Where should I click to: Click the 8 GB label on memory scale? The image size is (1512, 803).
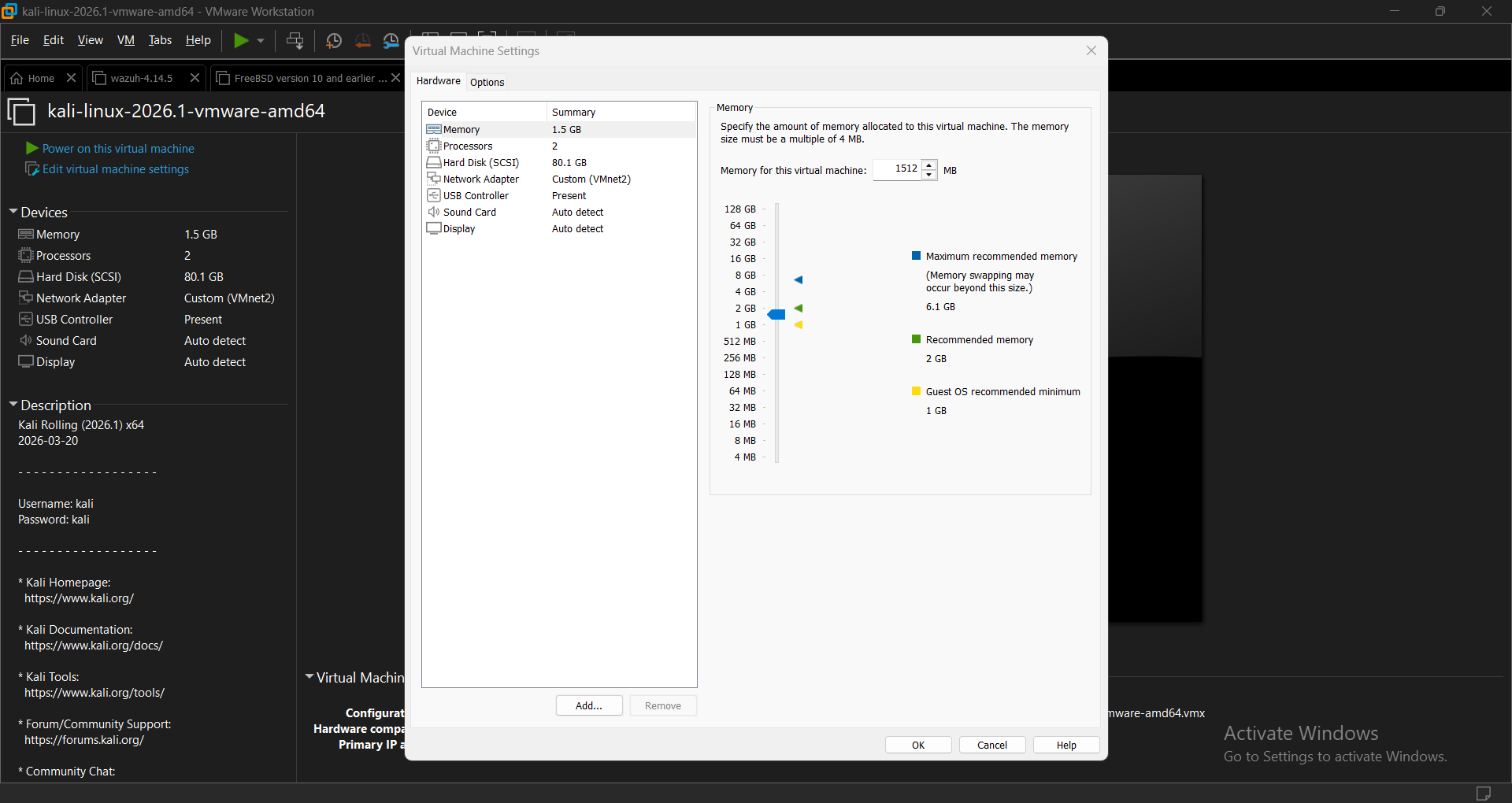coord(745,275)
